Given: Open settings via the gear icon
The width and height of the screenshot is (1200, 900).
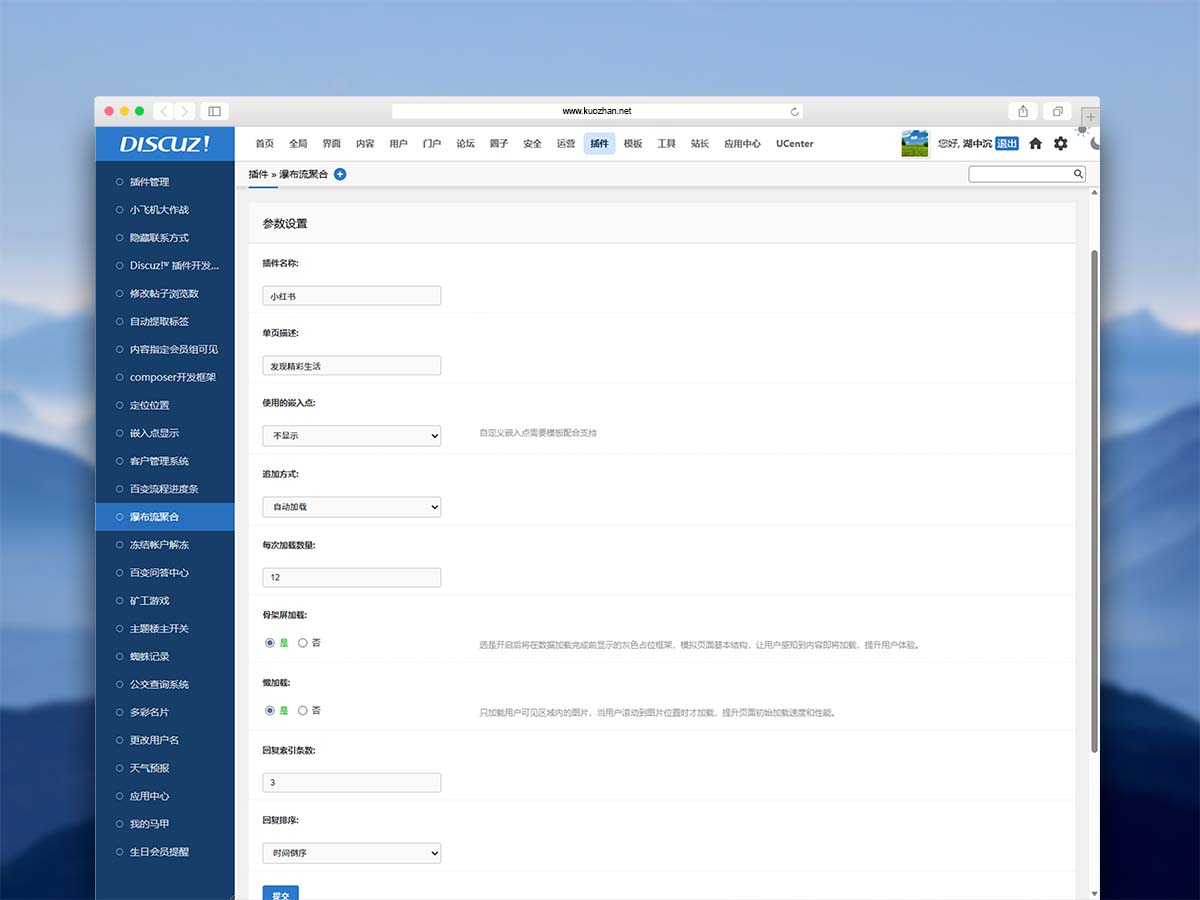Looking at the screenshot, I should (1061, 144).
